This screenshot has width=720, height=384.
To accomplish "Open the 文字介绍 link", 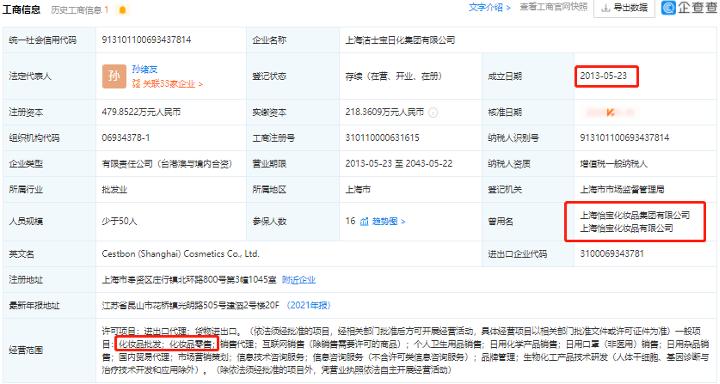I will (489, 7).
